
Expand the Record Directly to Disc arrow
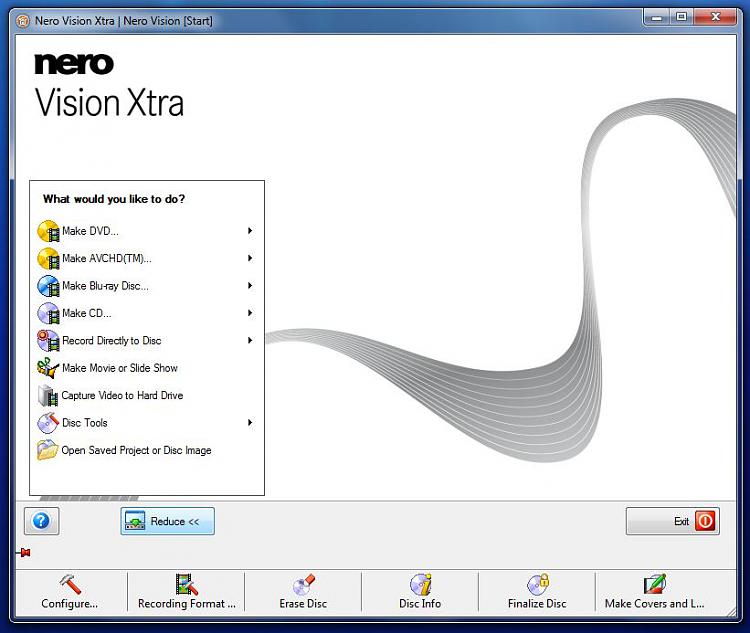coord(250,341)
